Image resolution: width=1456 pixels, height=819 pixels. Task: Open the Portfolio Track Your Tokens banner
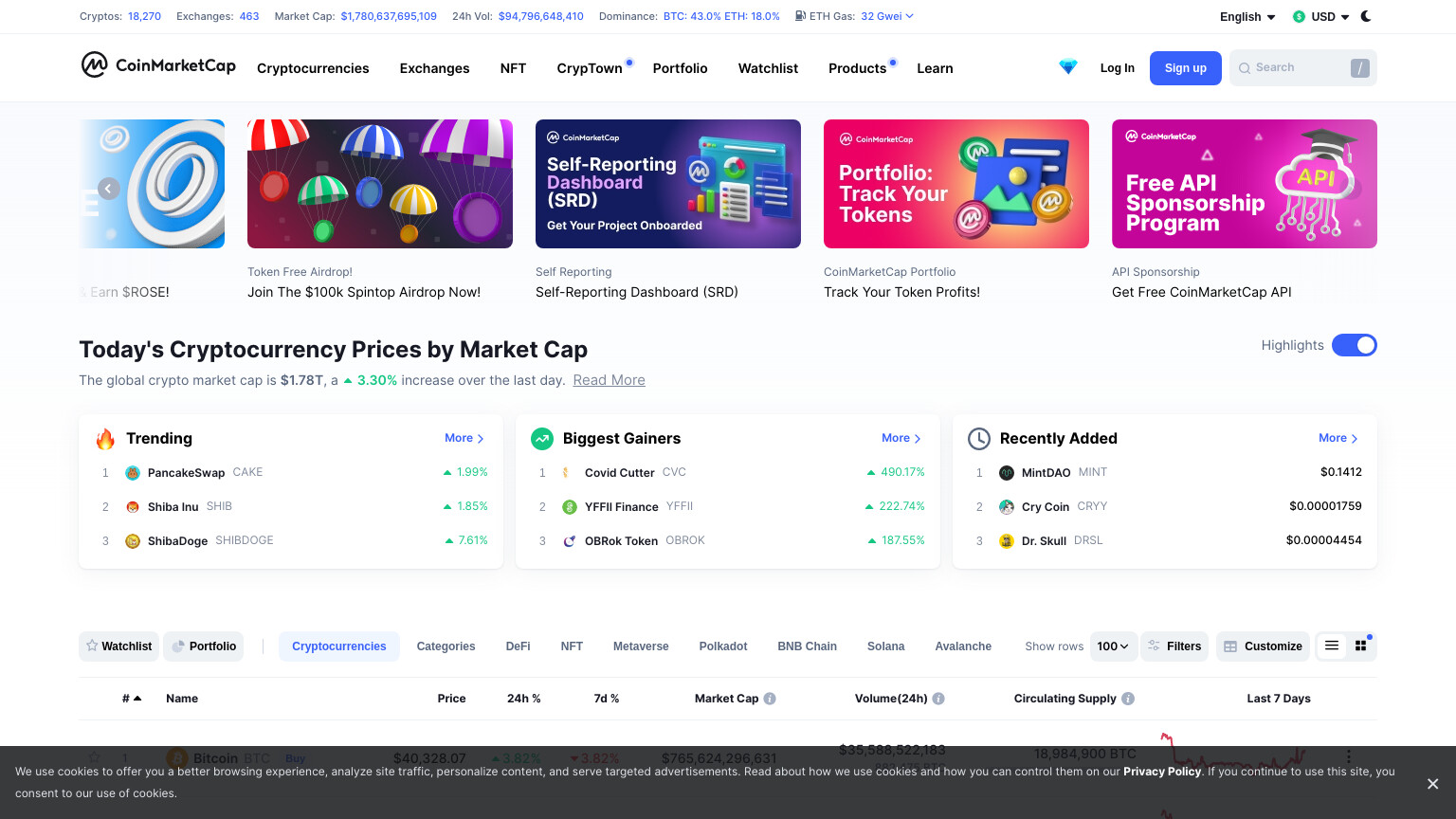click(956, 184)
